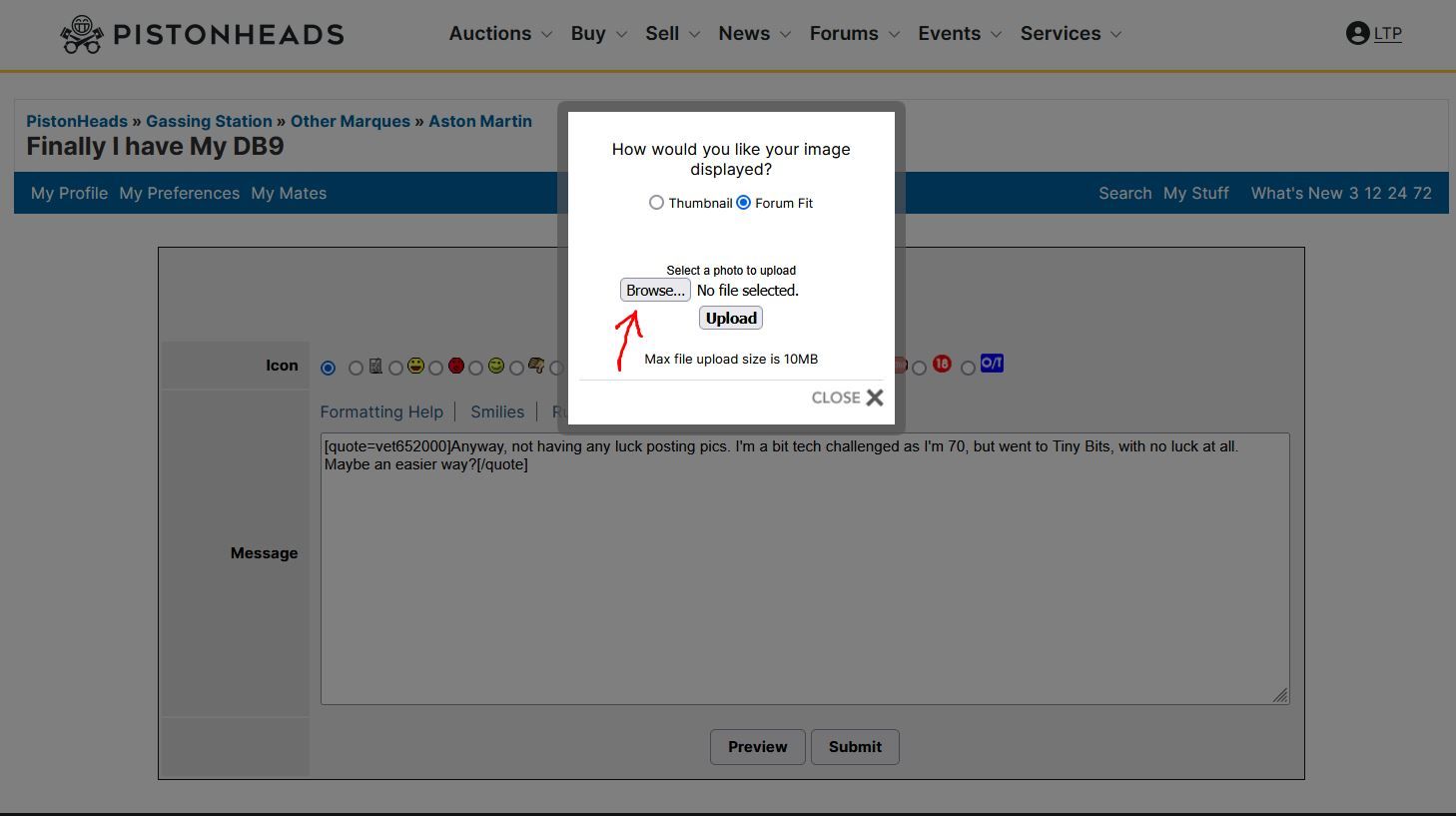Screen dimensions: 1456x816
Task: Click the laughing smiley post icon
Action: (415, 367)
